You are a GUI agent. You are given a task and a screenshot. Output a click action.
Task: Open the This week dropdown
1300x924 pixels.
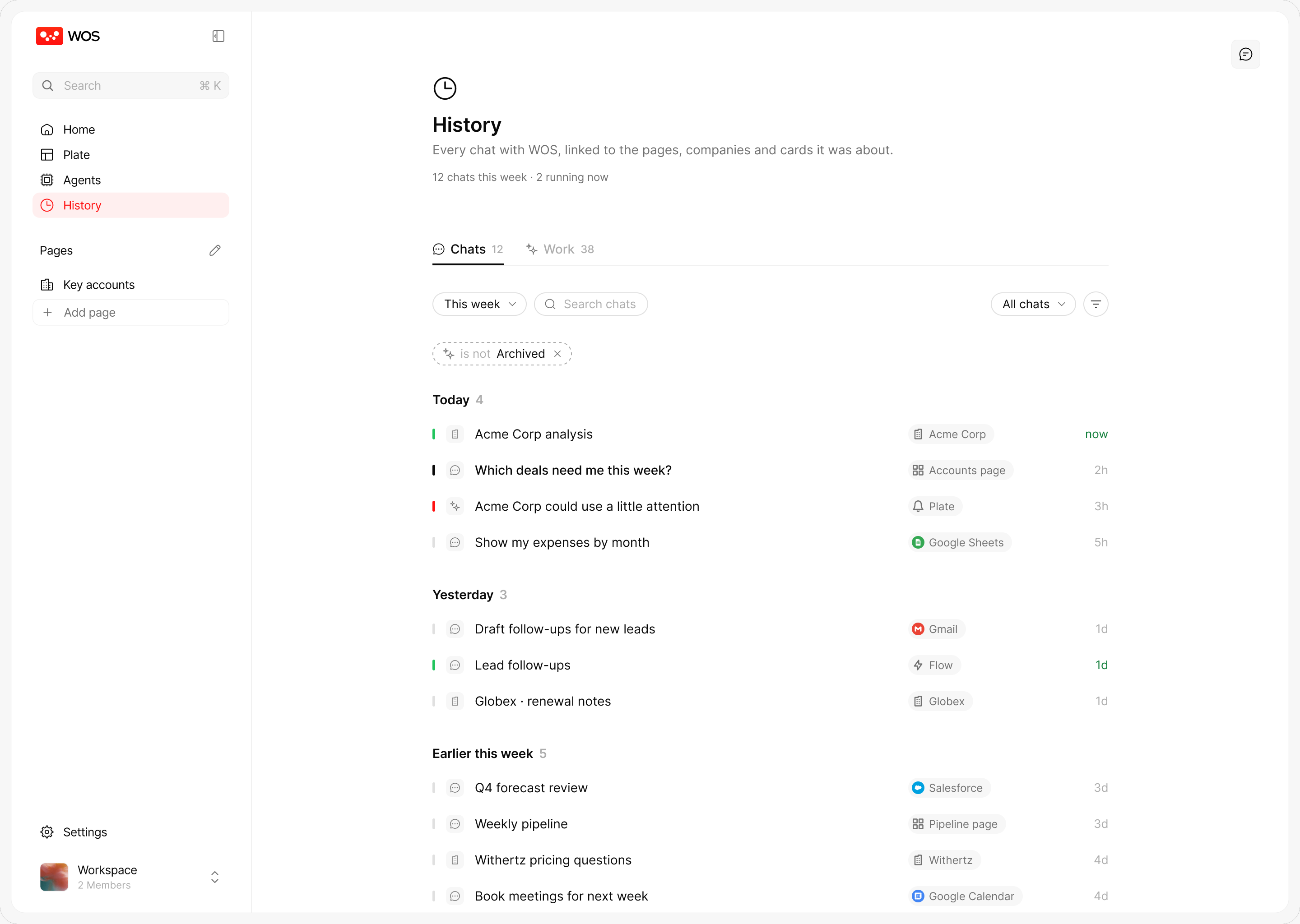(479, 304)
